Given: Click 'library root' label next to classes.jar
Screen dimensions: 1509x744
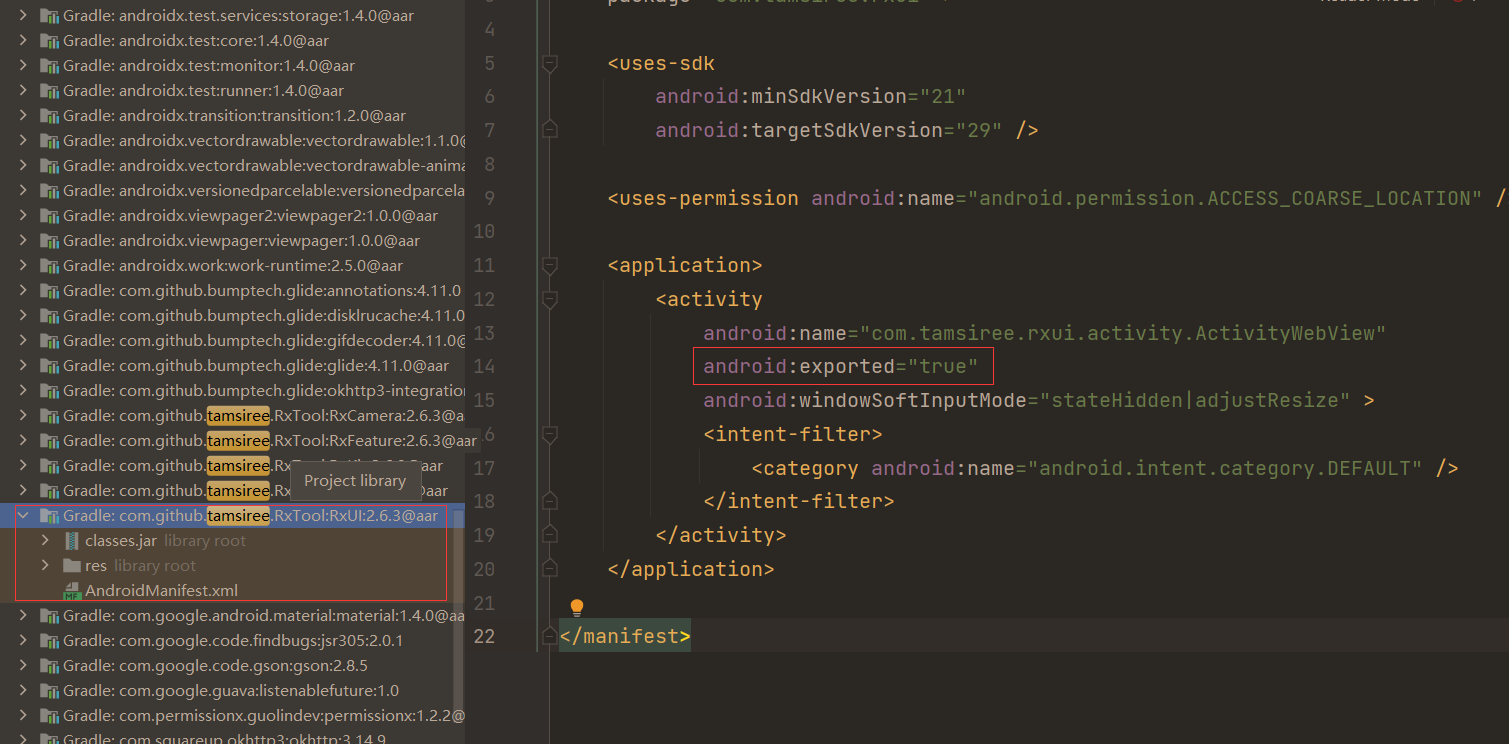Looking at the screenshot, I should (x=205, y=541).
